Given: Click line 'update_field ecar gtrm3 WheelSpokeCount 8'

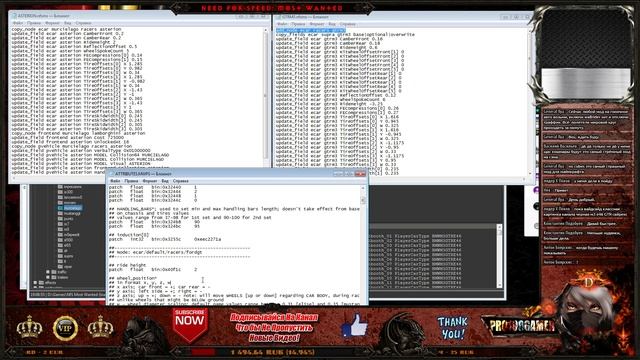Looking at the screenshot, I should pyautogui.click(x=330, y=100).
